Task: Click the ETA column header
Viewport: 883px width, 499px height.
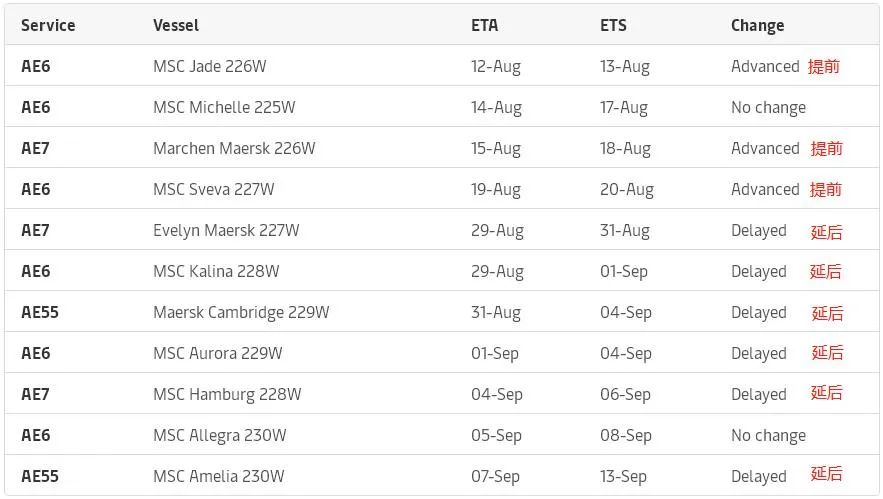Action: coord(484,25)
